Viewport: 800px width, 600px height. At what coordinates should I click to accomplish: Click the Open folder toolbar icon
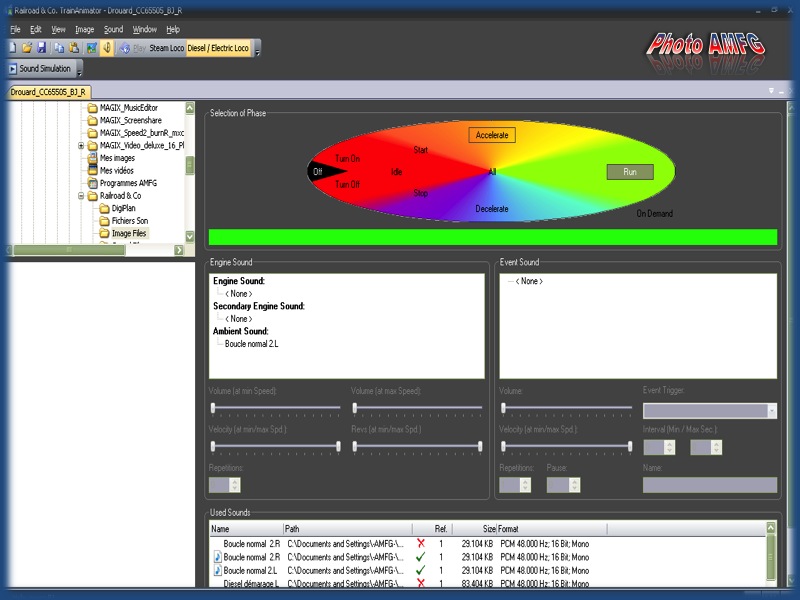pyautogui.click(x=27, y=48)
